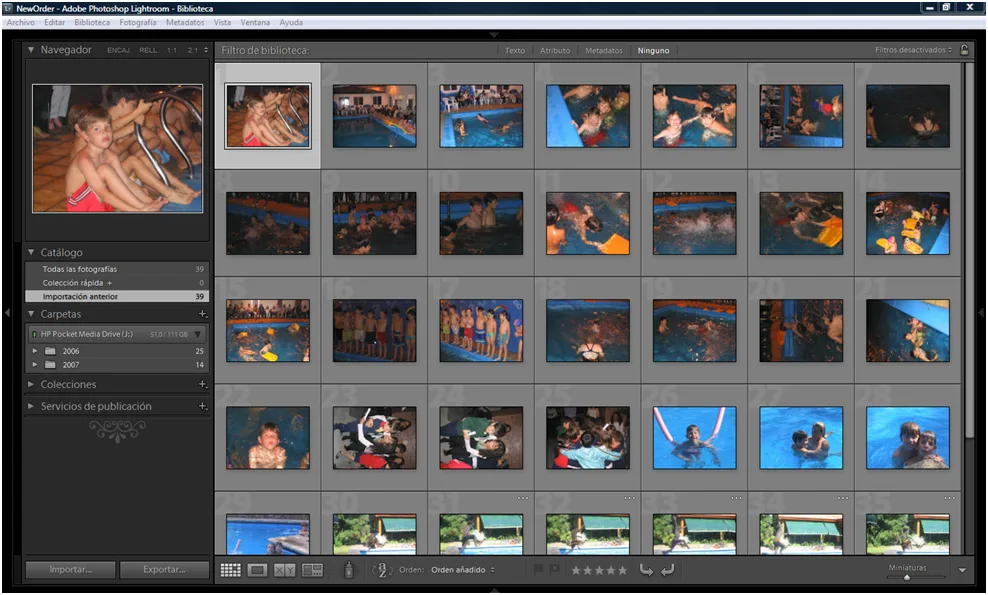Click the add folder plus icon
Screen dimensions: 988x595
coord(203,313)
